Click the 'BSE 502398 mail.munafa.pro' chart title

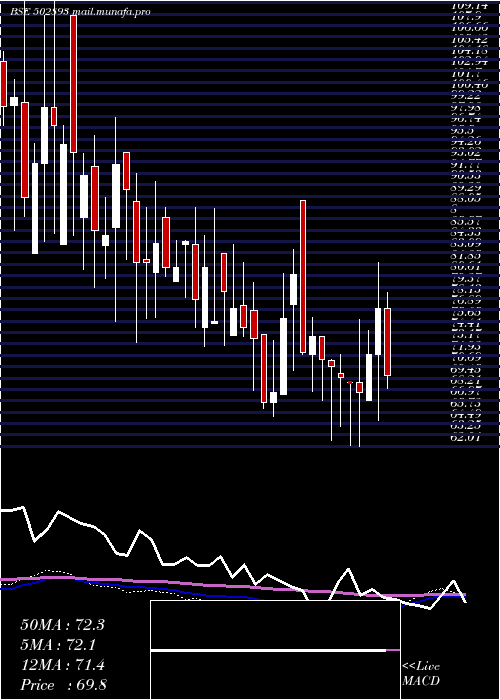coord(81,12)
